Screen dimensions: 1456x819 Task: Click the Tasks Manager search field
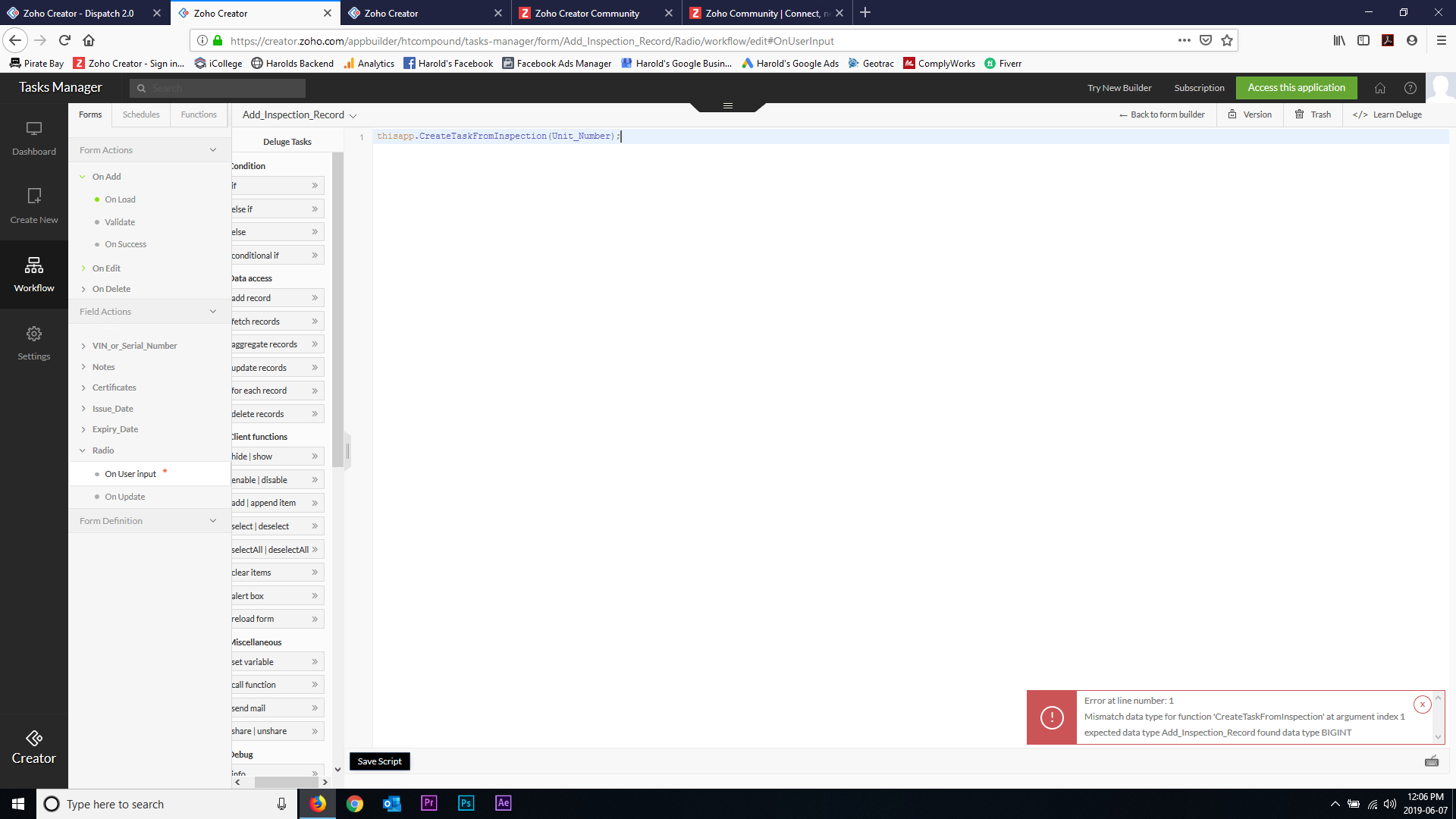(220, 88)
